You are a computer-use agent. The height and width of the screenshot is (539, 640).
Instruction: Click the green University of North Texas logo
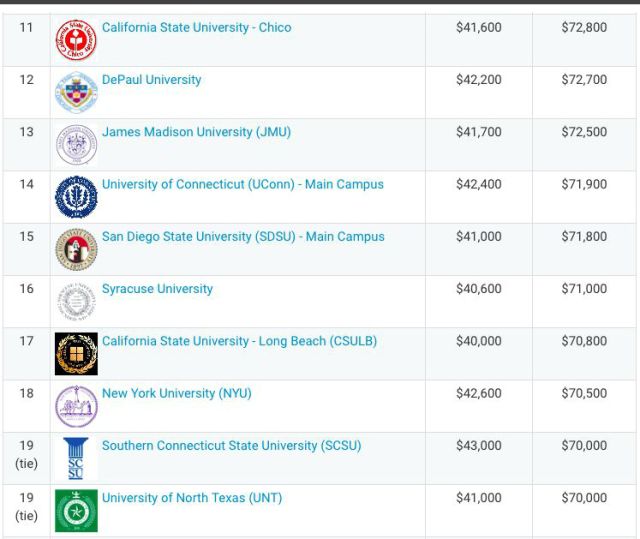click(76, 510)
